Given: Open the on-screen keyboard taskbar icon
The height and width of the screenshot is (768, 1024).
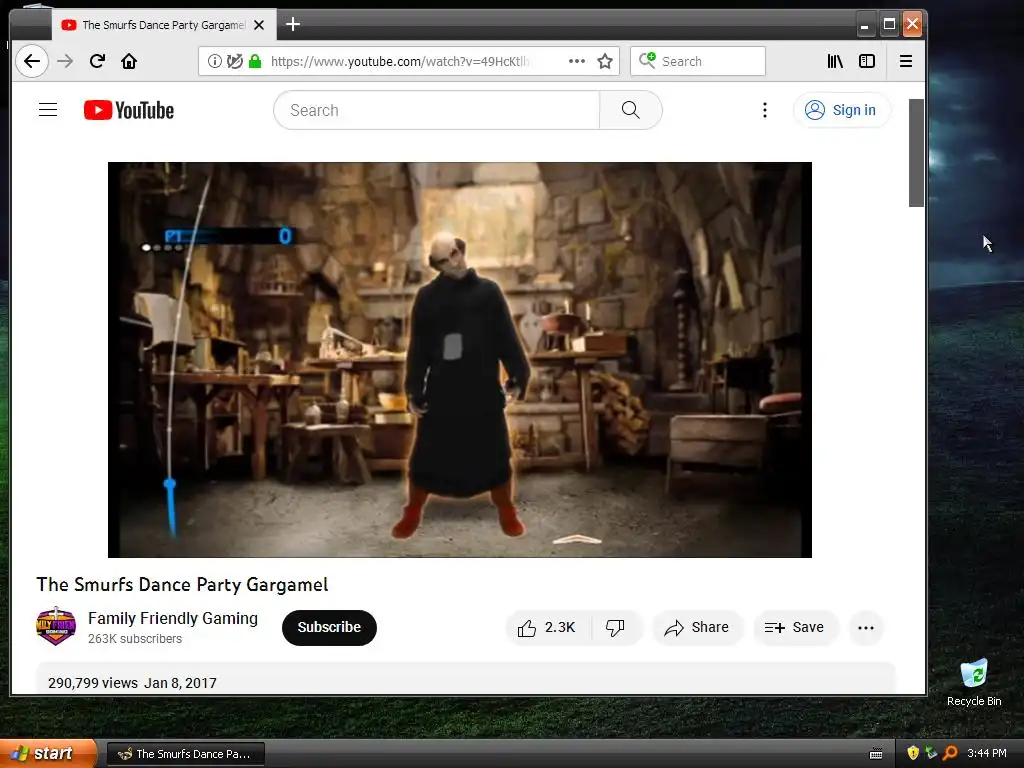Looking at the screenshot, I should [x=876, y=754].
